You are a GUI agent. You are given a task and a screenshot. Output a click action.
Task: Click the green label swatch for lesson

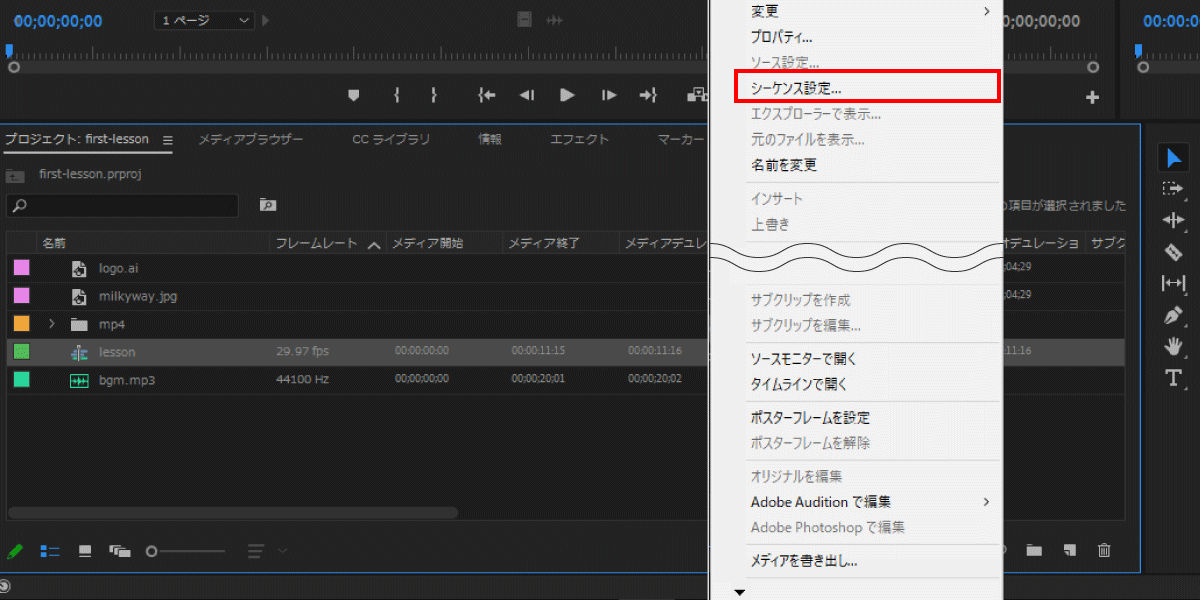(x=21, y=352)
